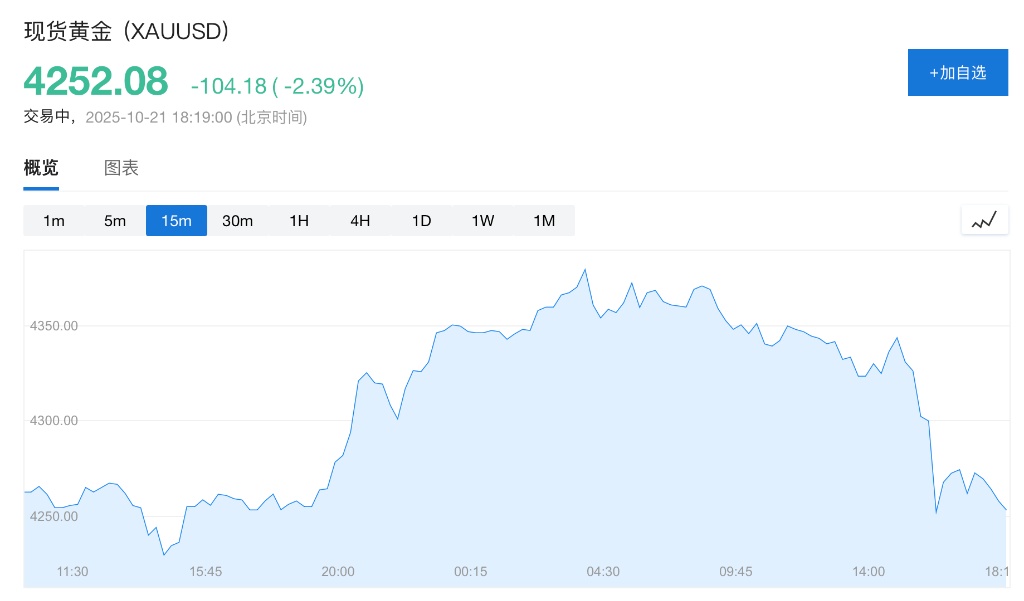This screenshot has width=1024, height=601.
Task: Click the 现货黄金 (XAUUSD) title
Action: [x=127, y=31]
